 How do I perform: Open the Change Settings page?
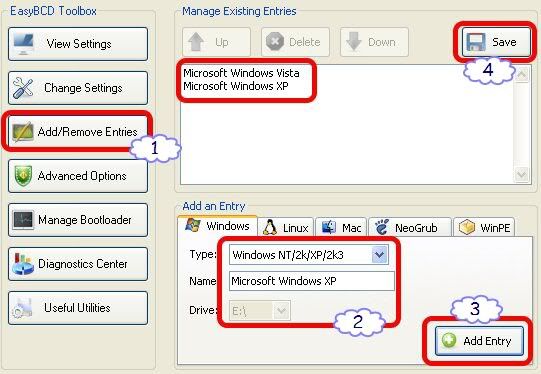coord(78,88)
